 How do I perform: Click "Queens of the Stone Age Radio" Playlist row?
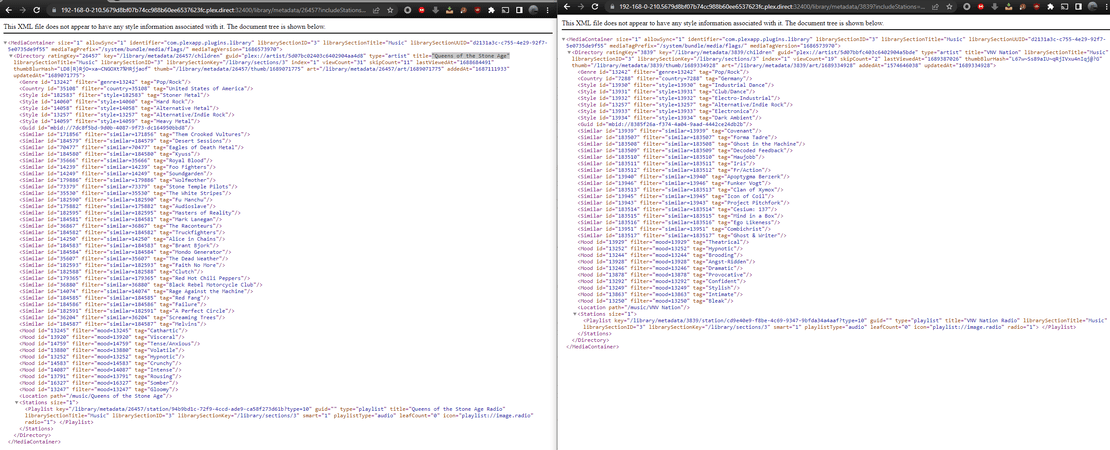point(281,415)
